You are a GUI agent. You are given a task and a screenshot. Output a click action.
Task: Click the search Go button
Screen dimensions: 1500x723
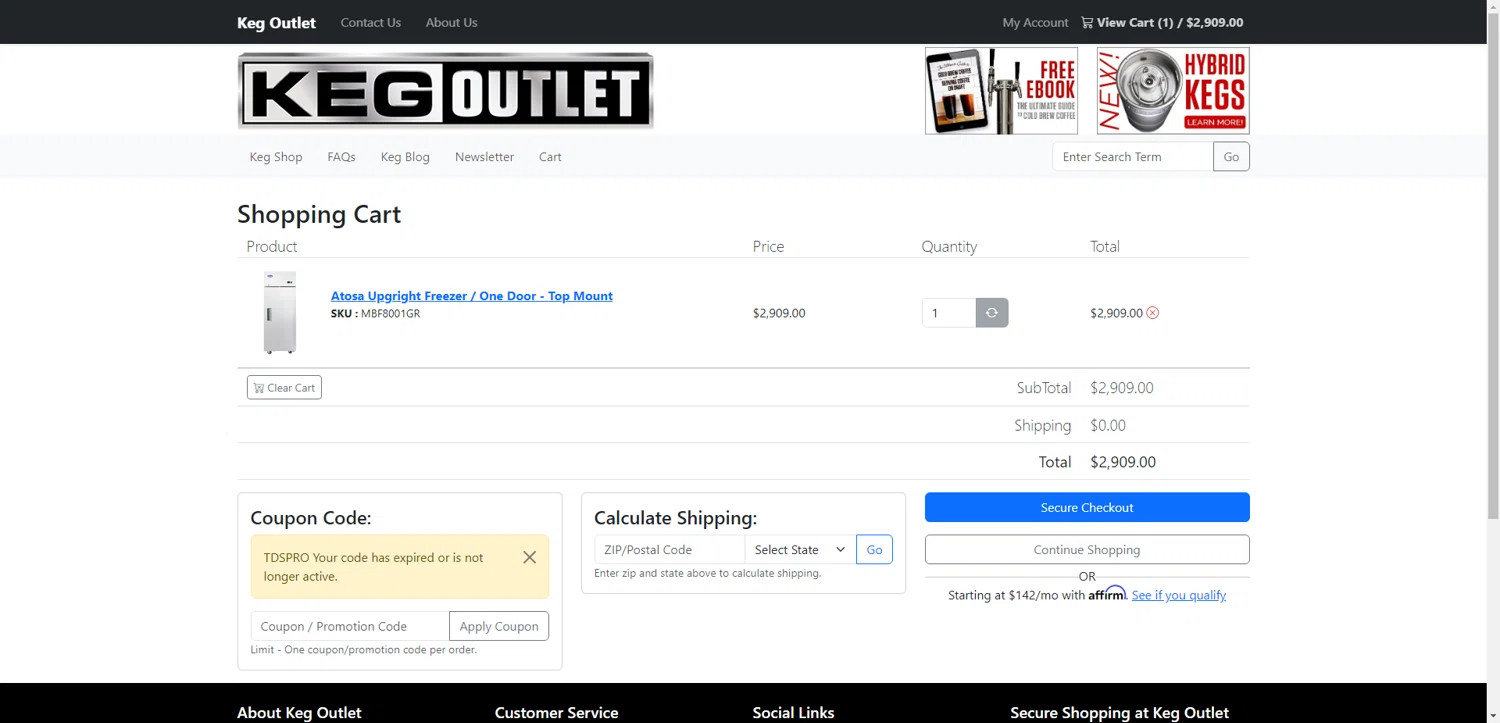point(1231,157)
